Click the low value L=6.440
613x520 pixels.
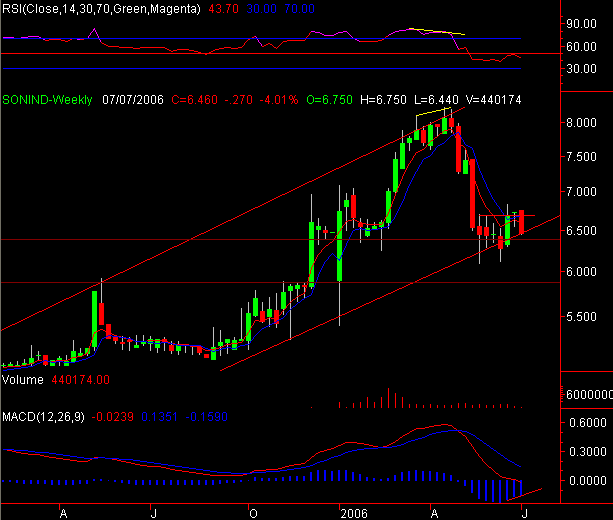pyautogui.click(x=436, y=100)
